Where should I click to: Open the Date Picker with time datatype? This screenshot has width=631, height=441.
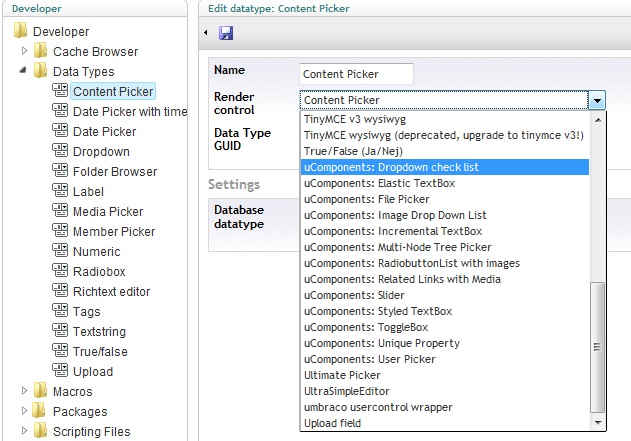coord(130,111)
